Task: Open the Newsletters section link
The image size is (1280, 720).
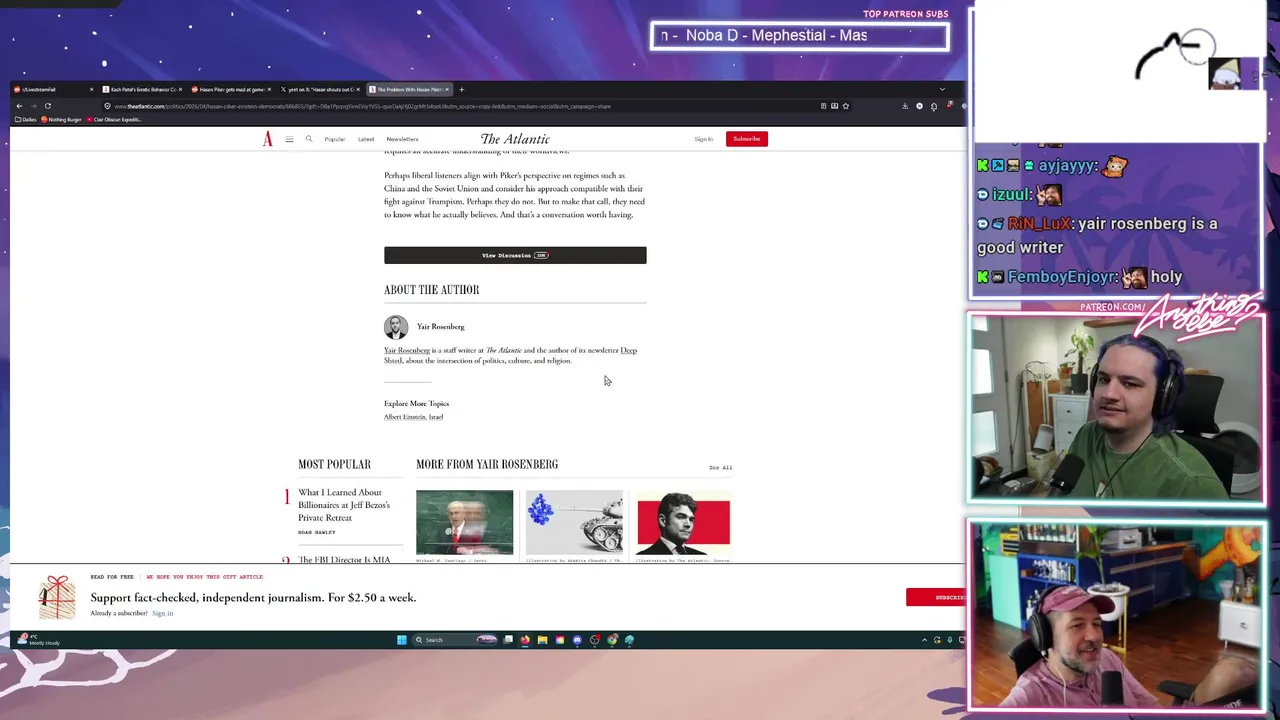Action: click(x=402, y=139)
